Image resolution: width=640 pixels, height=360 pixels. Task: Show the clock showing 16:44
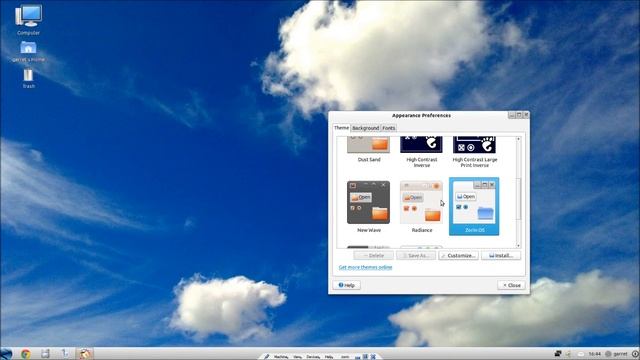595,354
